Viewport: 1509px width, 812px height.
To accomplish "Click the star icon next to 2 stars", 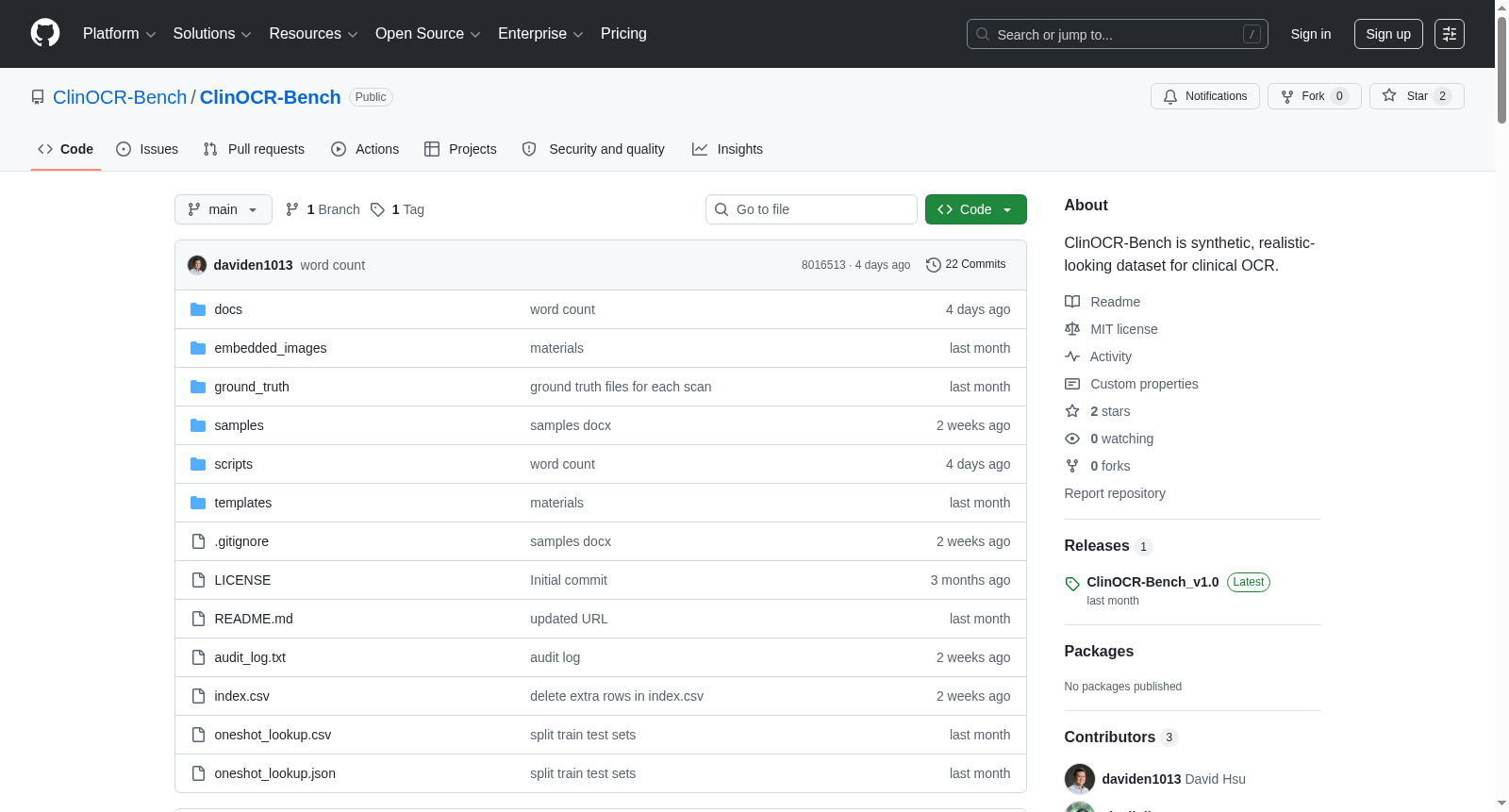I will 1072,411.
